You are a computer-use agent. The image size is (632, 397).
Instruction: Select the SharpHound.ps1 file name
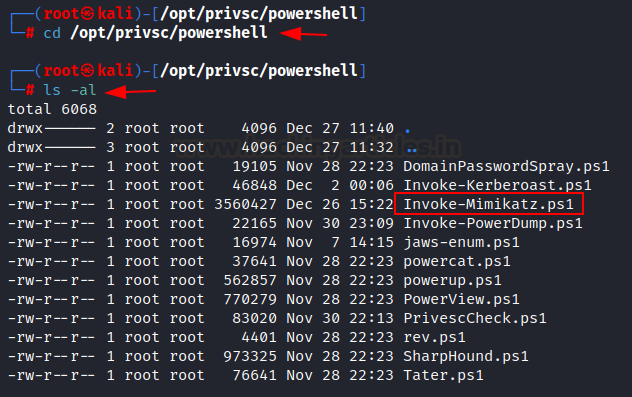[466, 356]
